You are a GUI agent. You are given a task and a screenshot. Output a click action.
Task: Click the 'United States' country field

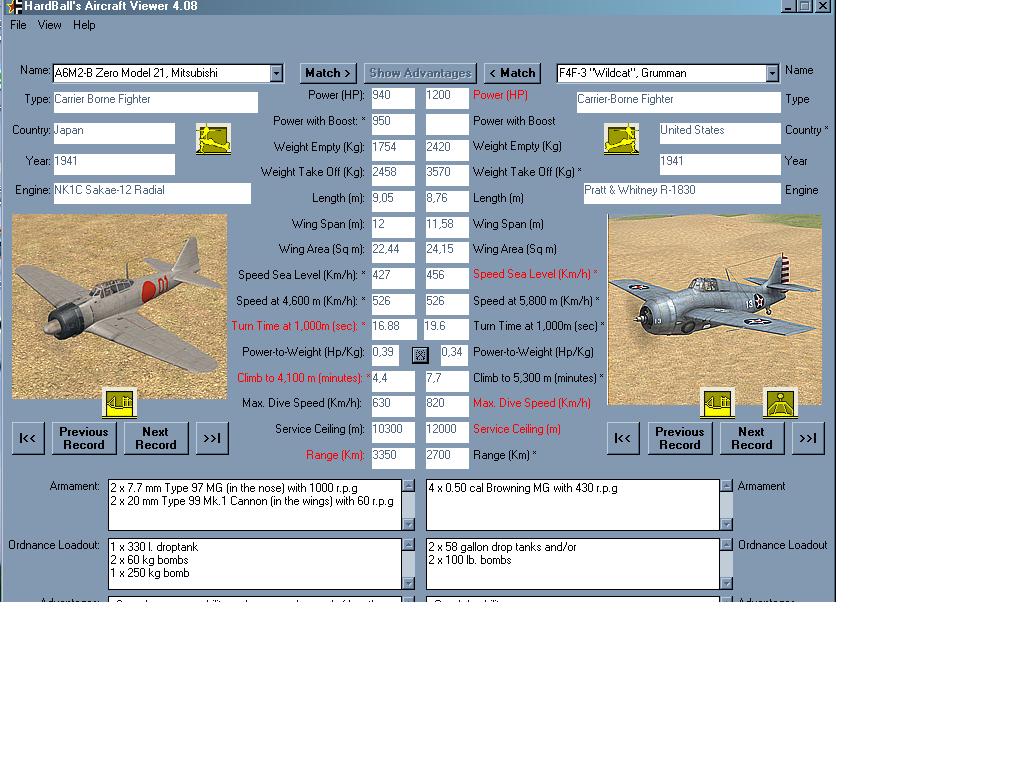tap(720, 133)
